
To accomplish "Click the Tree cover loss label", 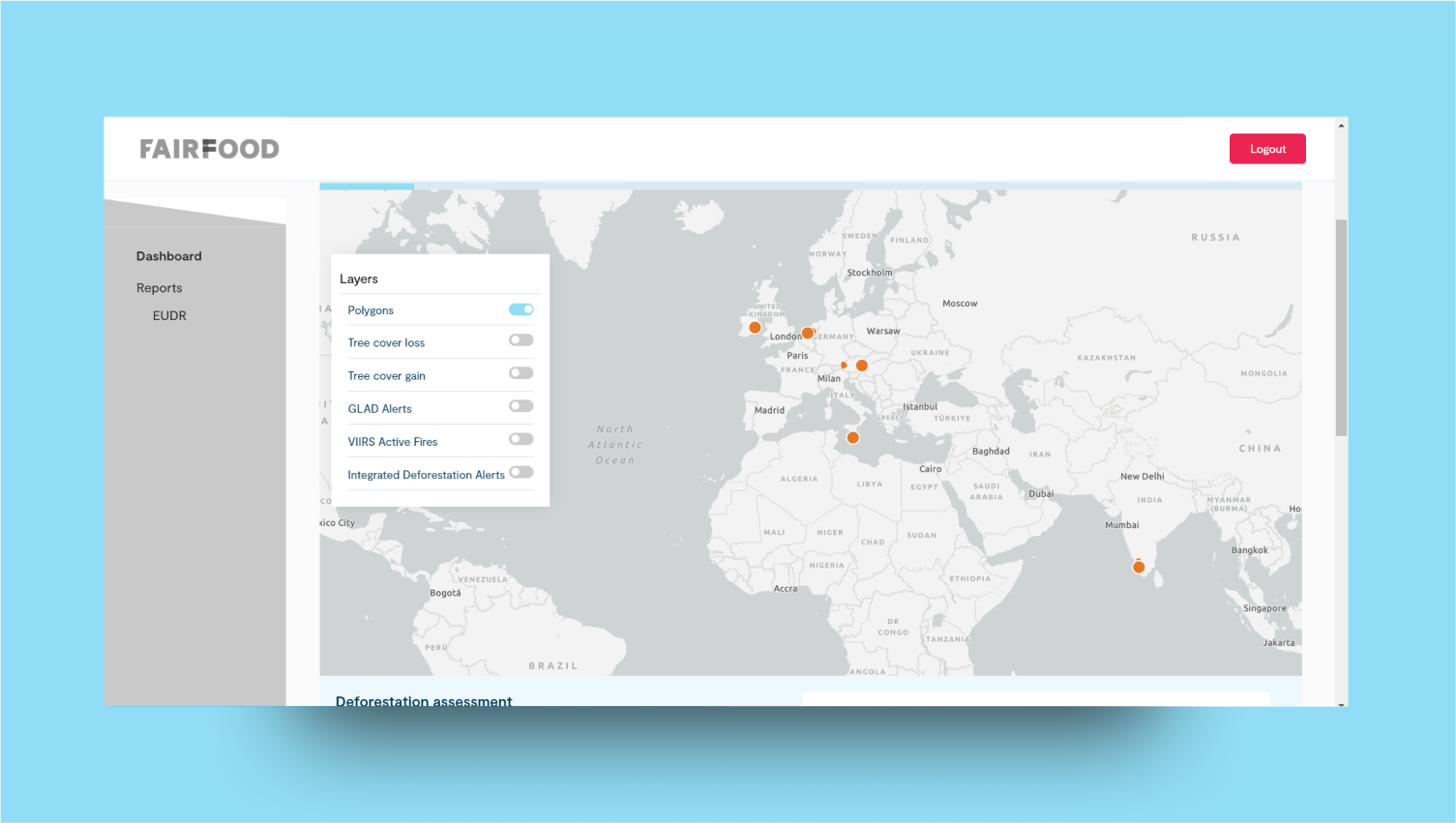I will click(x=386, y=343).
